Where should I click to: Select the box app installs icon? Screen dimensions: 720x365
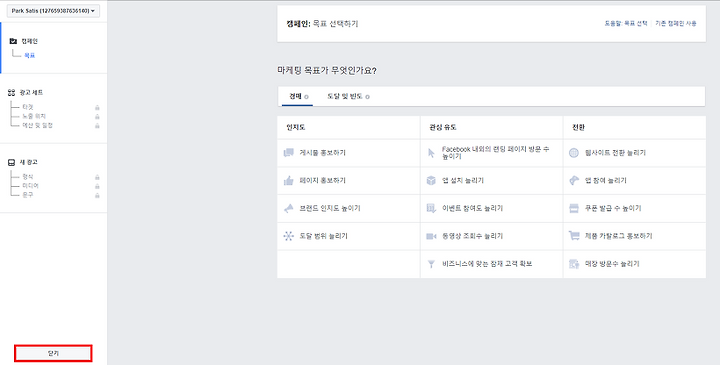click(x=431, y=180)
